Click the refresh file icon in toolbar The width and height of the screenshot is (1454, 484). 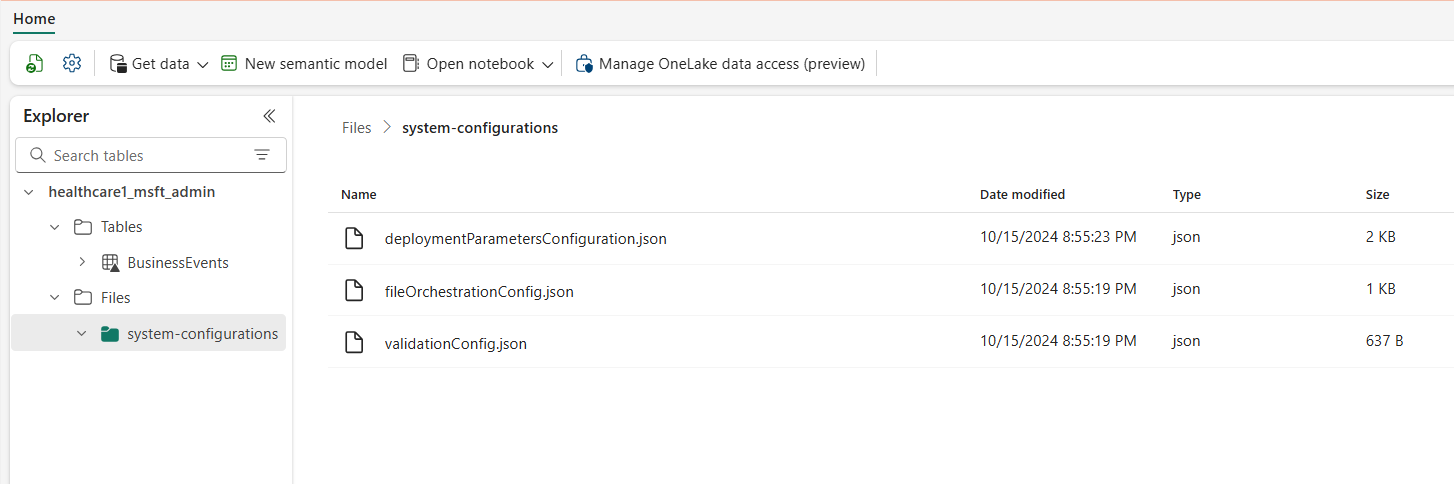[35, 64]
